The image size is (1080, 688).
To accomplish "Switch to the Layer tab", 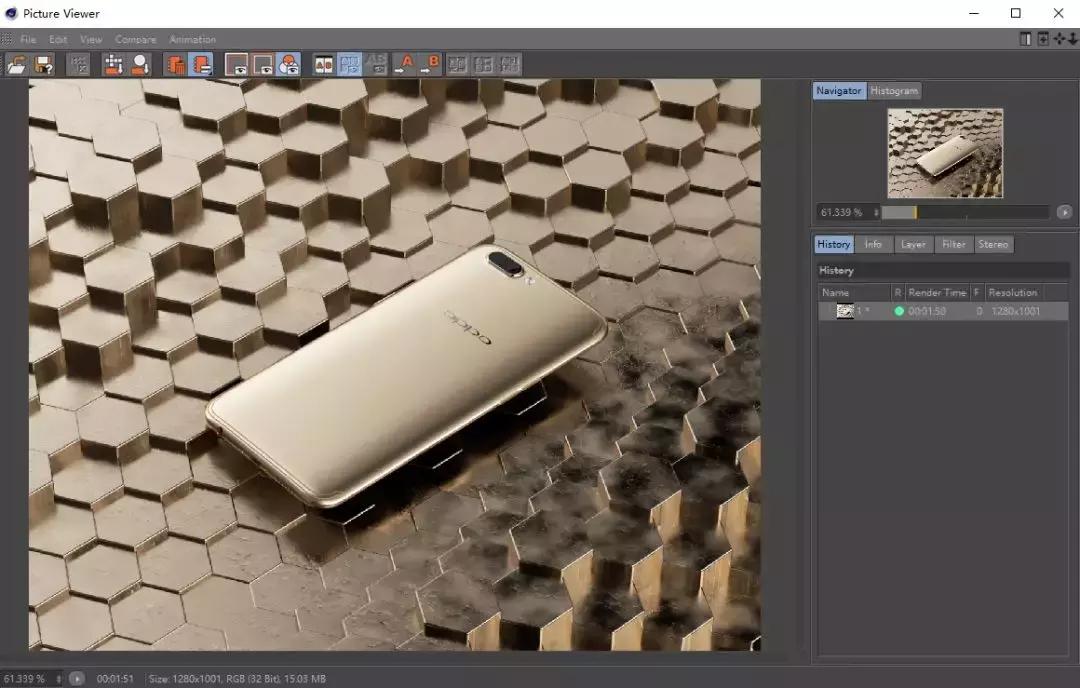I will (x=912, y=244).
